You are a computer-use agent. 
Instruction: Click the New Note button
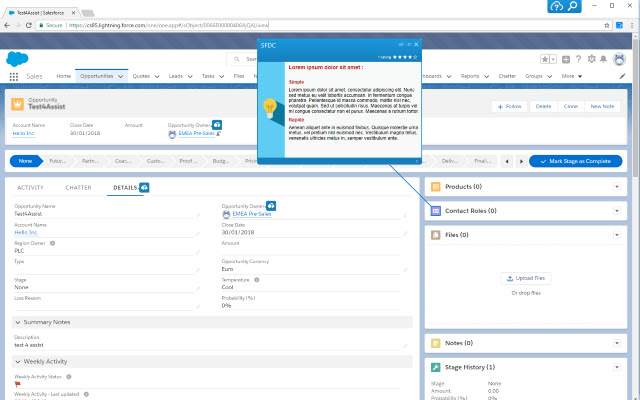pos(602,107)
